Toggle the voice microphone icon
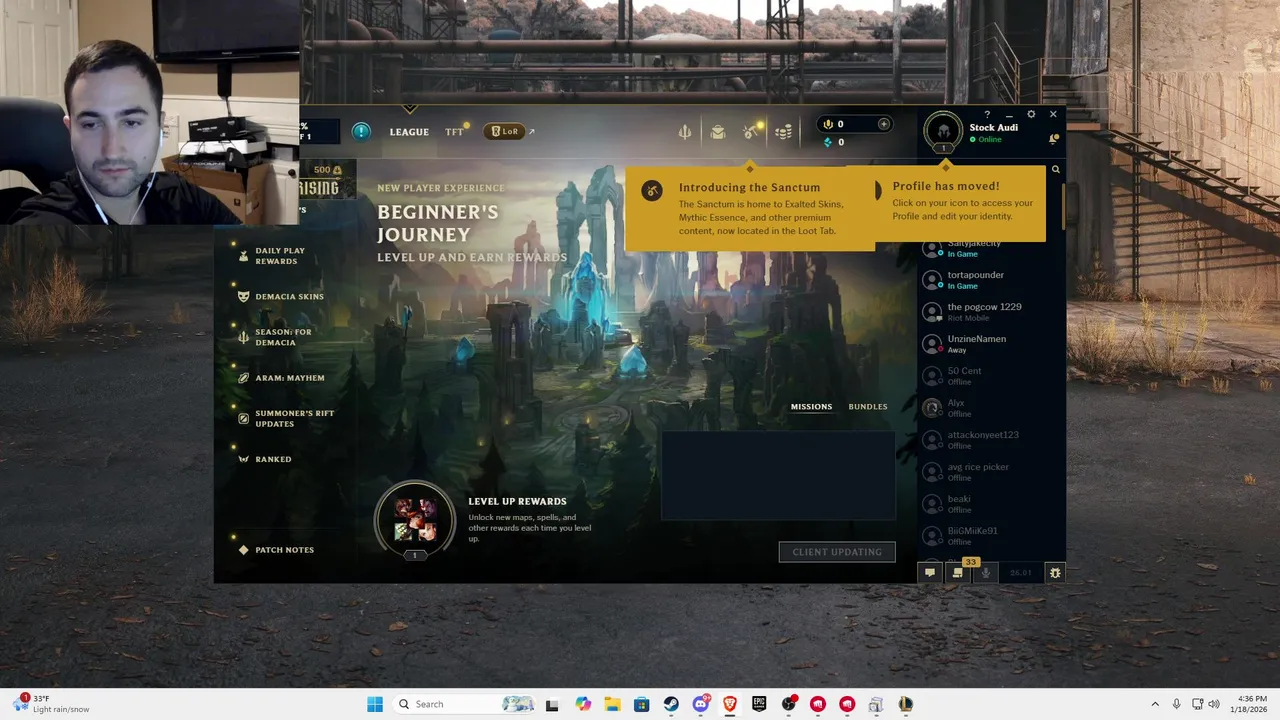This screenshot has height=720, width=1280. 985,573
